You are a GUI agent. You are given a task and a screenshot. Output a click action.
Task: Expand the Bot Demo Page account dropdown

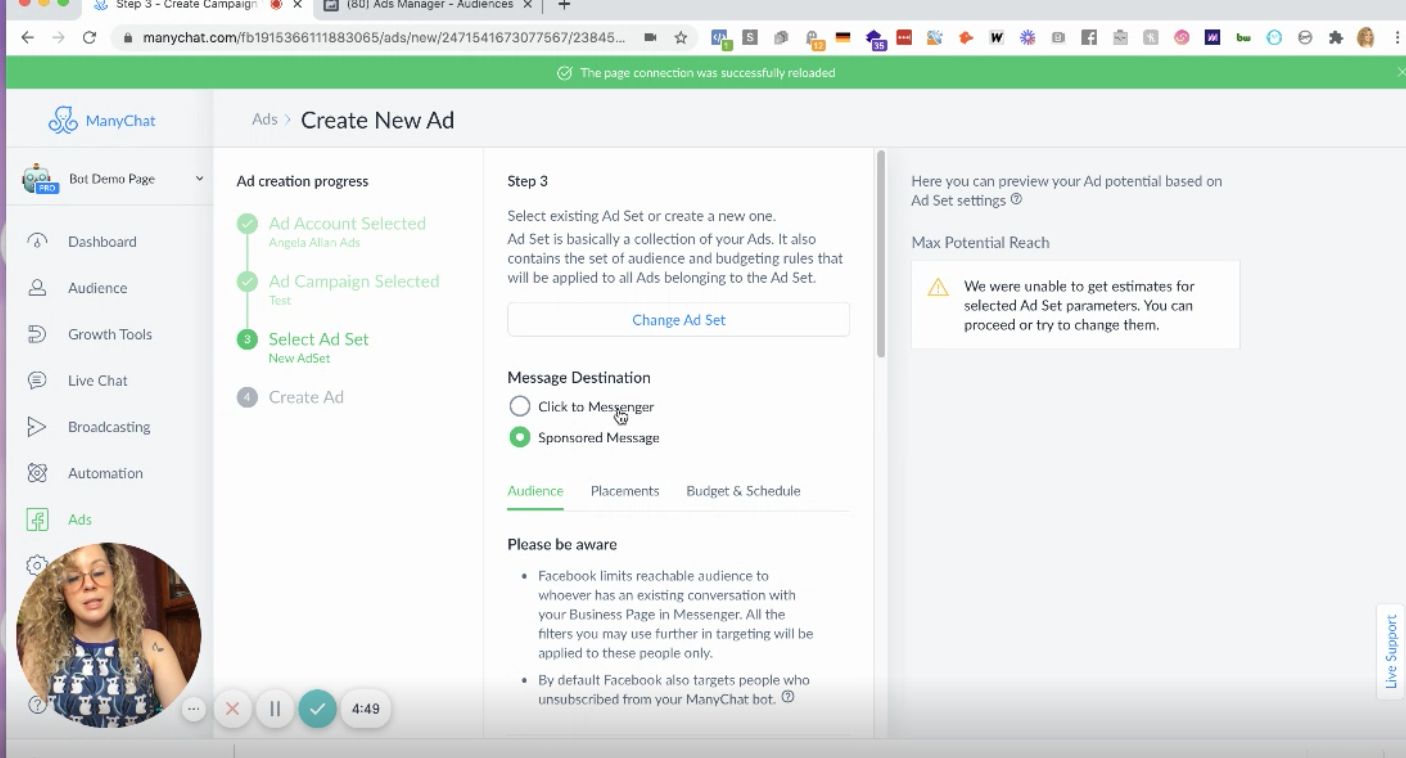(x=199, y=179)
